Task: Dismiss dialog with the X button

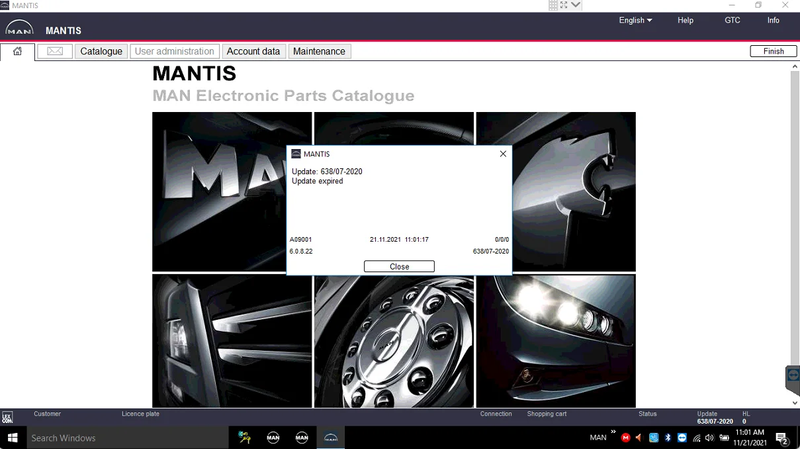Action: pyautogui.click(x=503, y=154)
